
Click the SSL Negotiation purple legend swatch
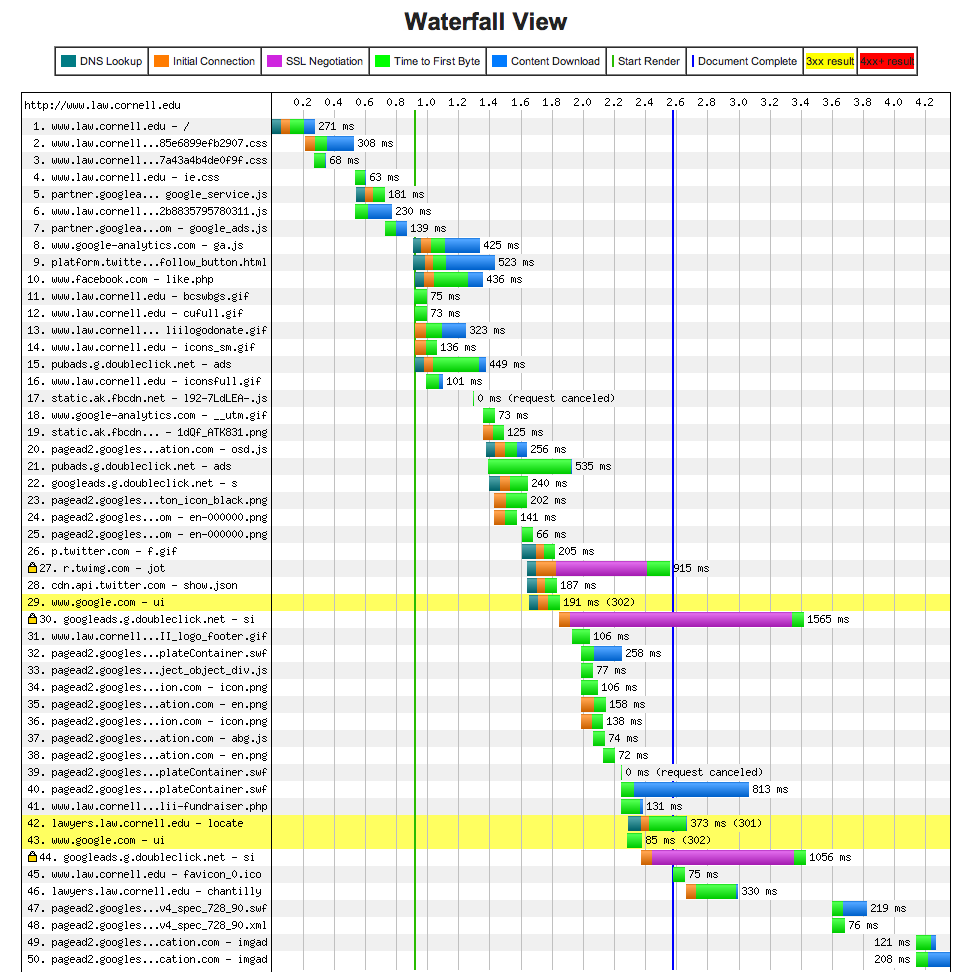coord(274,61)
